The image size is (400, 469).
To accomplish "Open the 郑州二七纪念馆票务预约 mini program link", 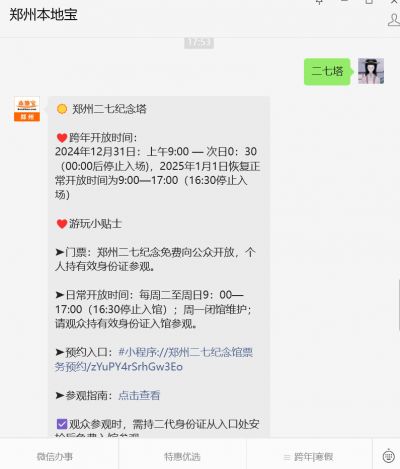I will [154, 359].
